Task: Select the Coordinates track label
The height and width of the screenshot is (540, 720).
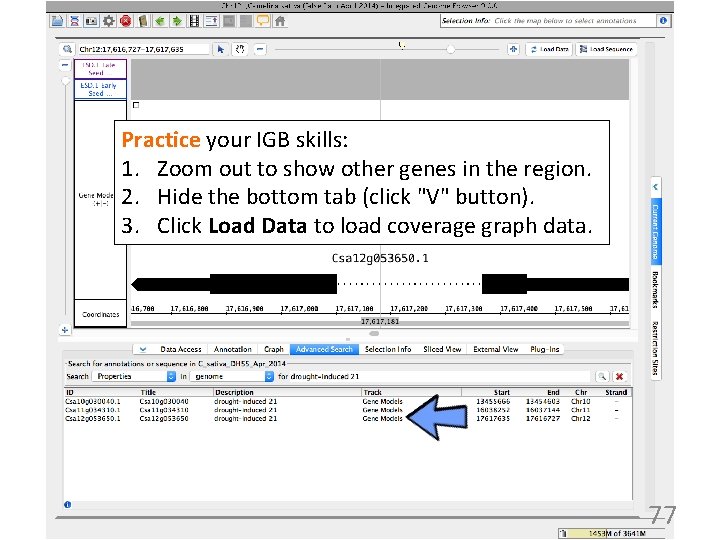Action: (x=100, y=314)
